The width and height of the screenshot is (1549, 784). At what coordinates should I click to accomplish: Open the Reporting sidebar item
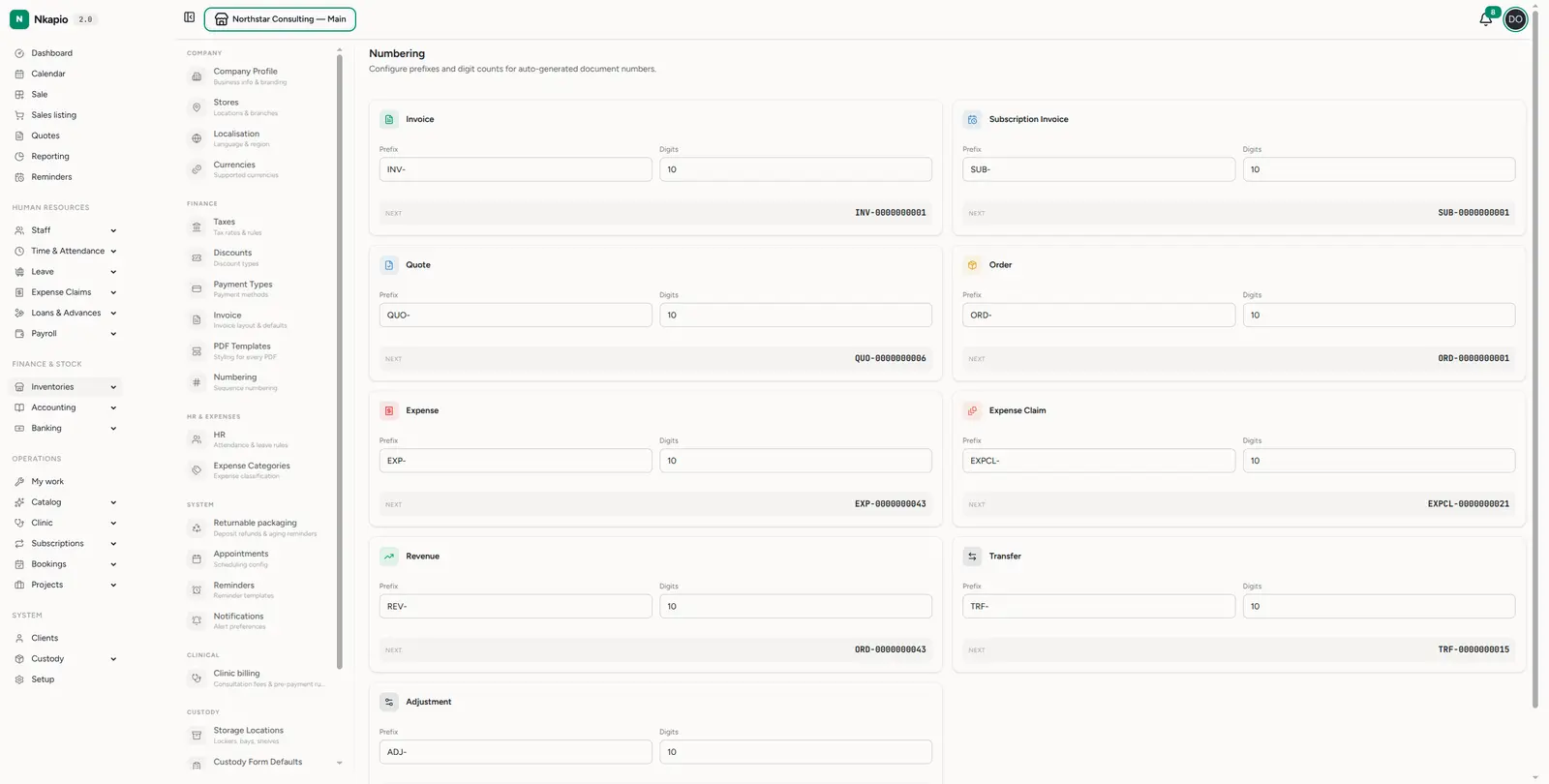pos(65,156)
